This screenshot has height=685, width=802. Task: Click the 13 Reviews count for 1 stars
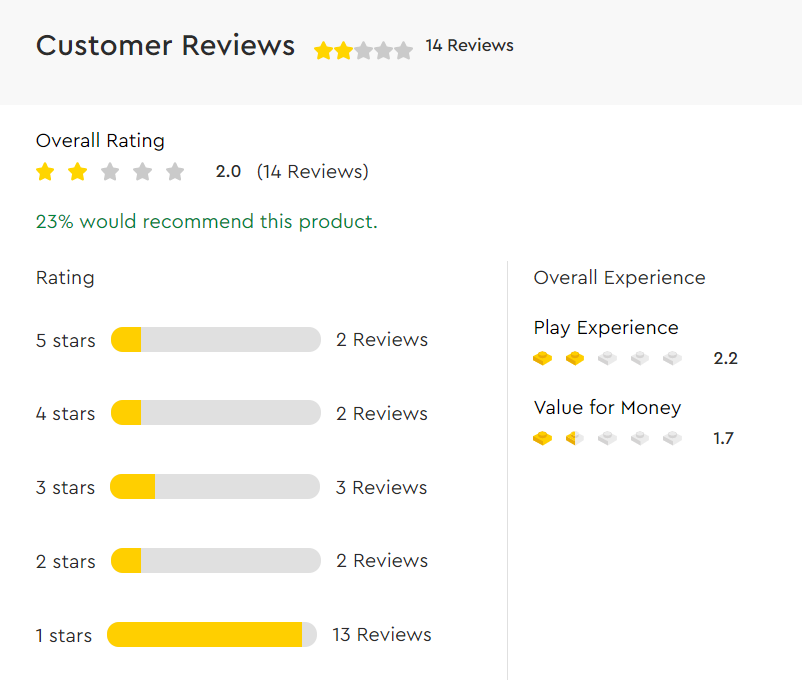(x=382, y=635)
